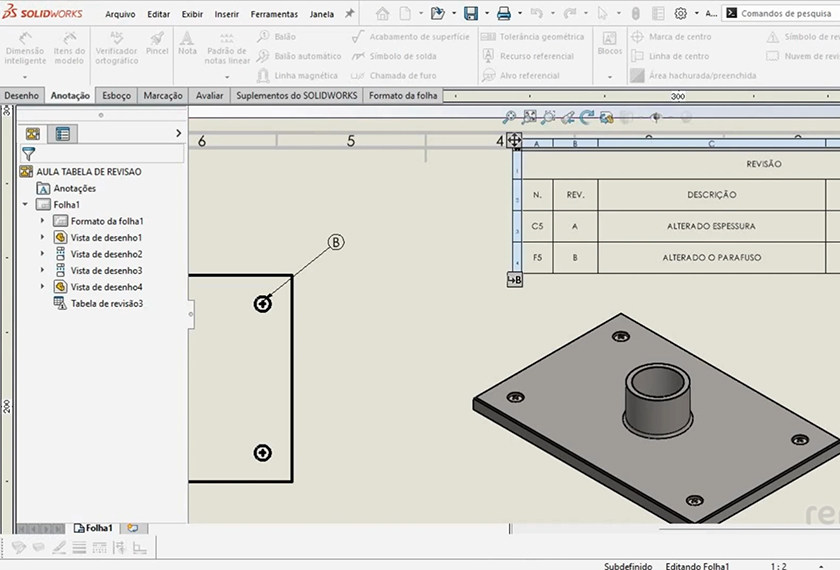Viewport: 840px width, 570px height.
Task: Click the filter funnel icon in tree
Action: (x=29, y=154)
